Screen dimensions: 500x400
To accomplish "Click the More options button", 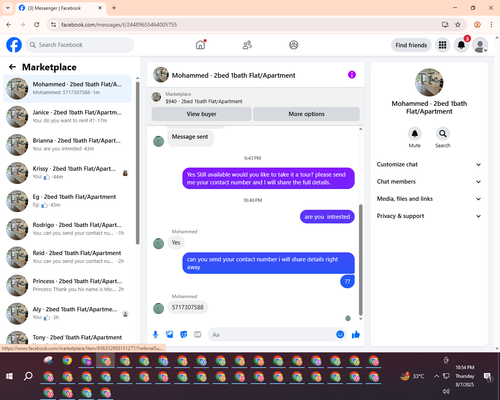I will [306, 114].
